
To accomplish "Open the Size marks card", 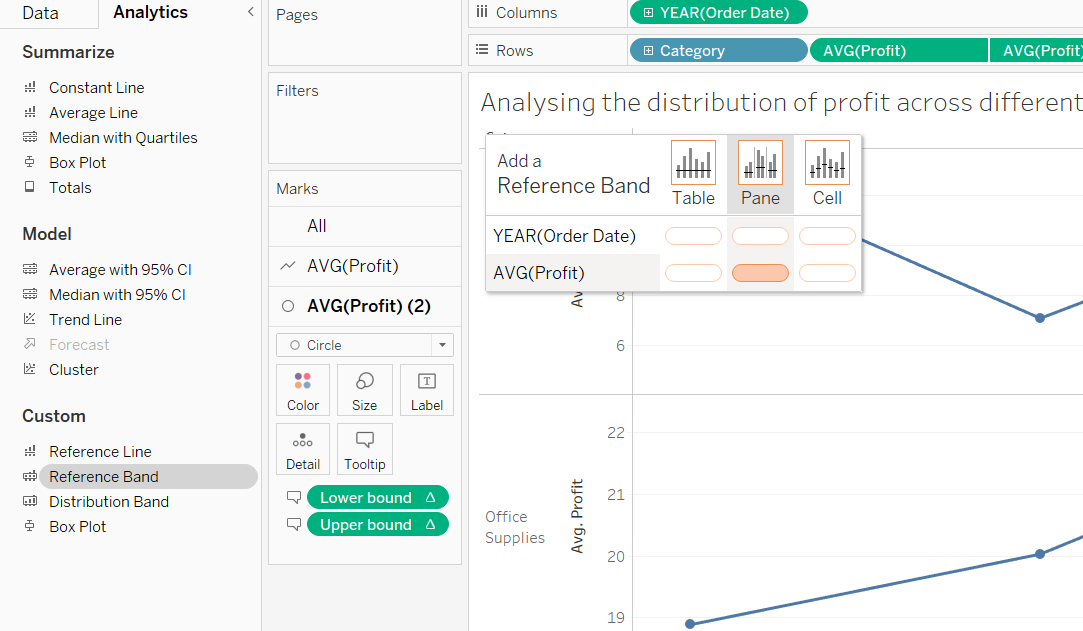I will click(365, 390).
